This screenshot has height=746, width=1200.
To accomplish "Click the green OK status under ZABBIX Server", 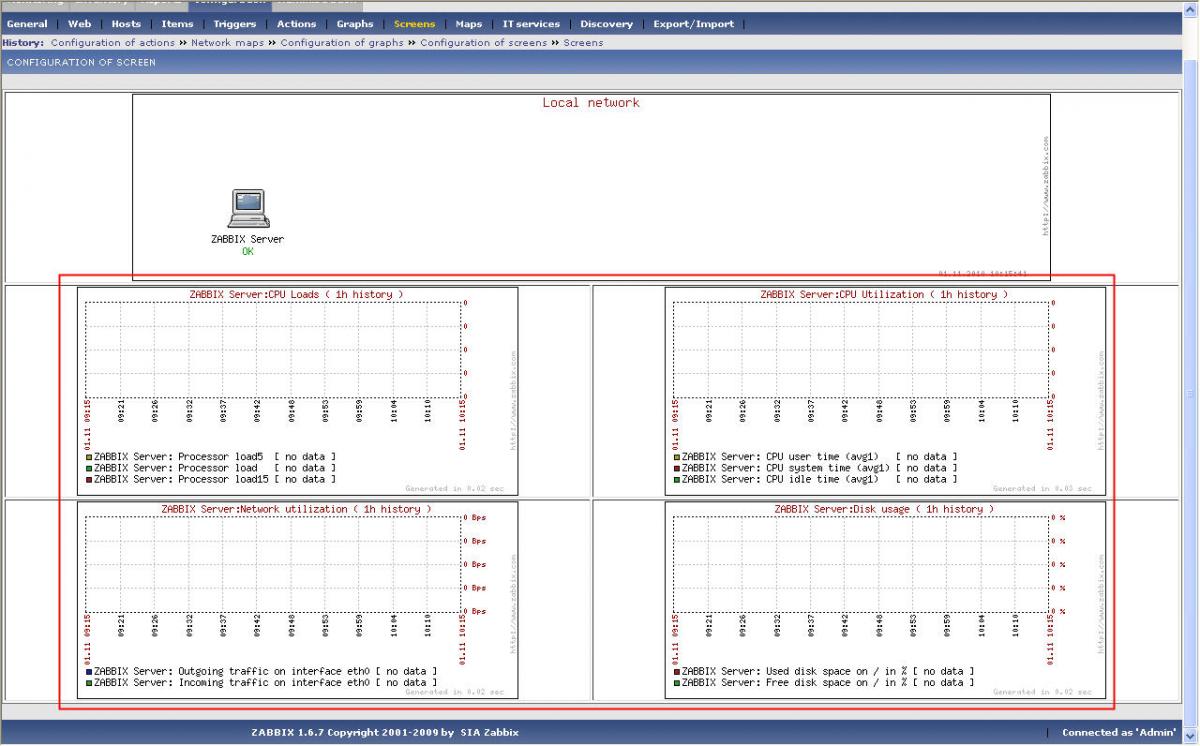I will (x=247, y=252).
